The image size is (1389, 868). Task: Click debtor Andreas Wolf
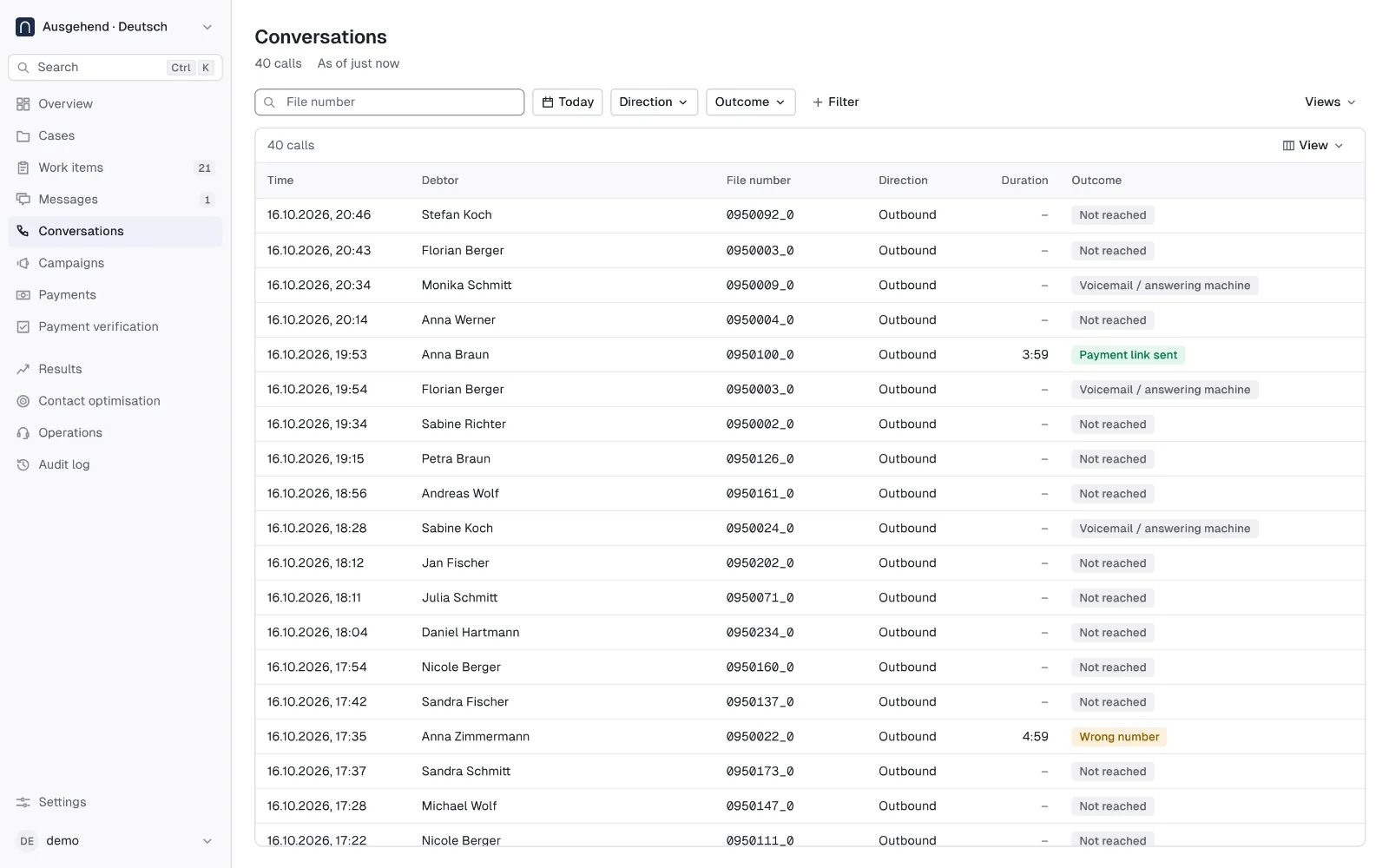tap(460, 494)
